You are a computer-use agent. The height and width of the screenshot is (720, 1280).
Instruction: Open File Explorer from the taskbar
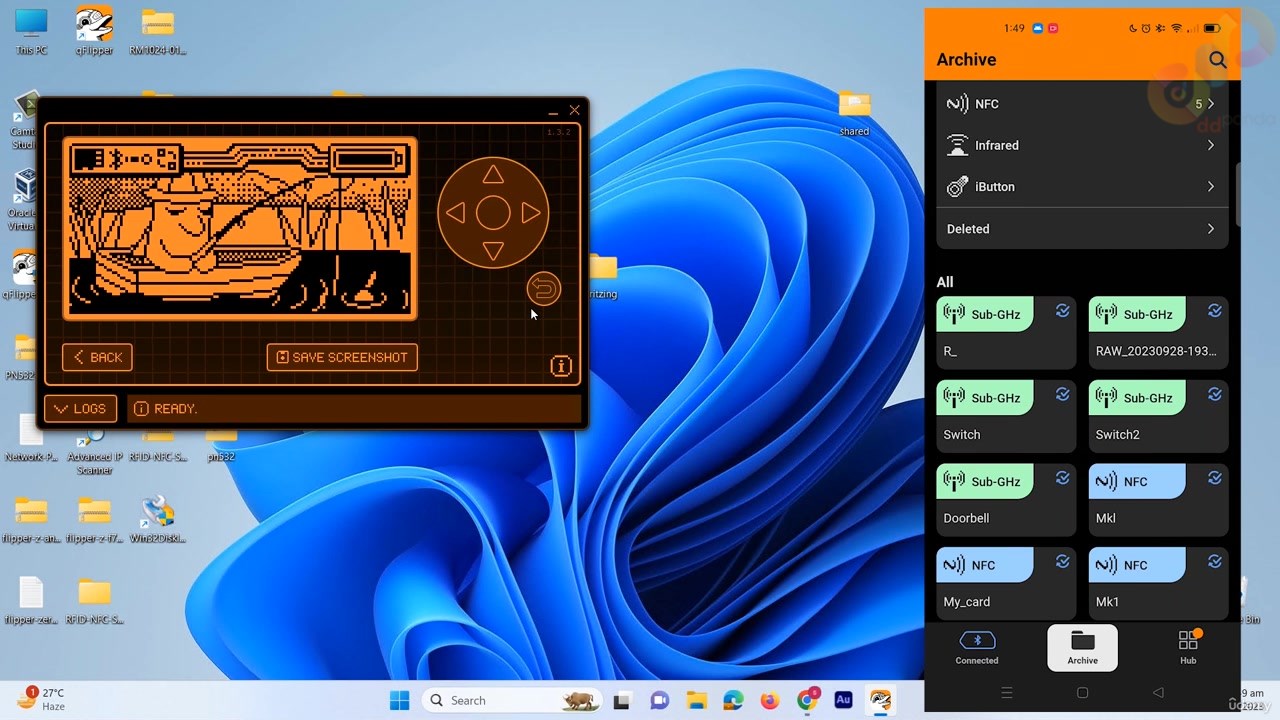pos(696,700)
